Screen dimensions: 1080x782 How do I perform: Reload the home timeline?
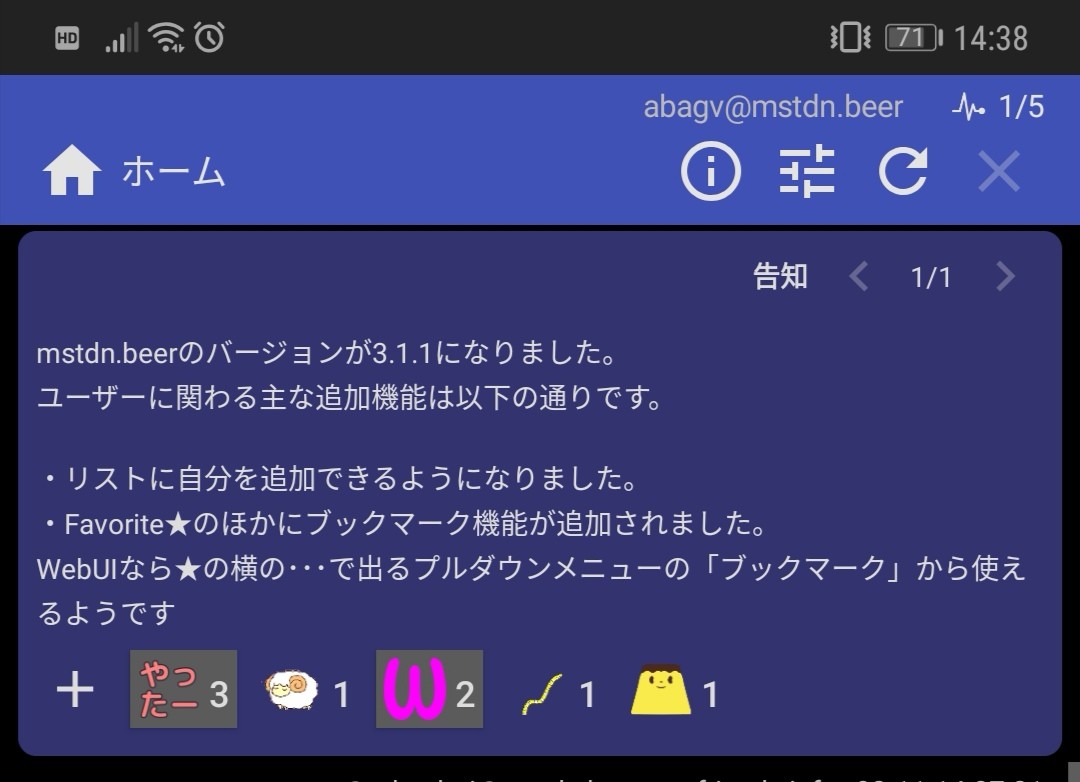903,171
